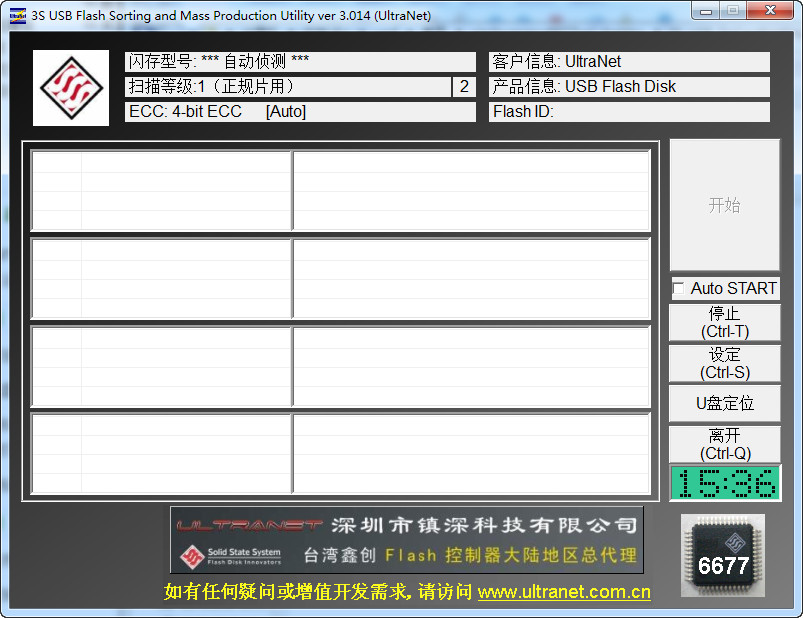Image resolution: width=803 pixels, height=618 pixels.
Task: Click the 客户信息: UltraNet field
Action: (x=629, y=61)
